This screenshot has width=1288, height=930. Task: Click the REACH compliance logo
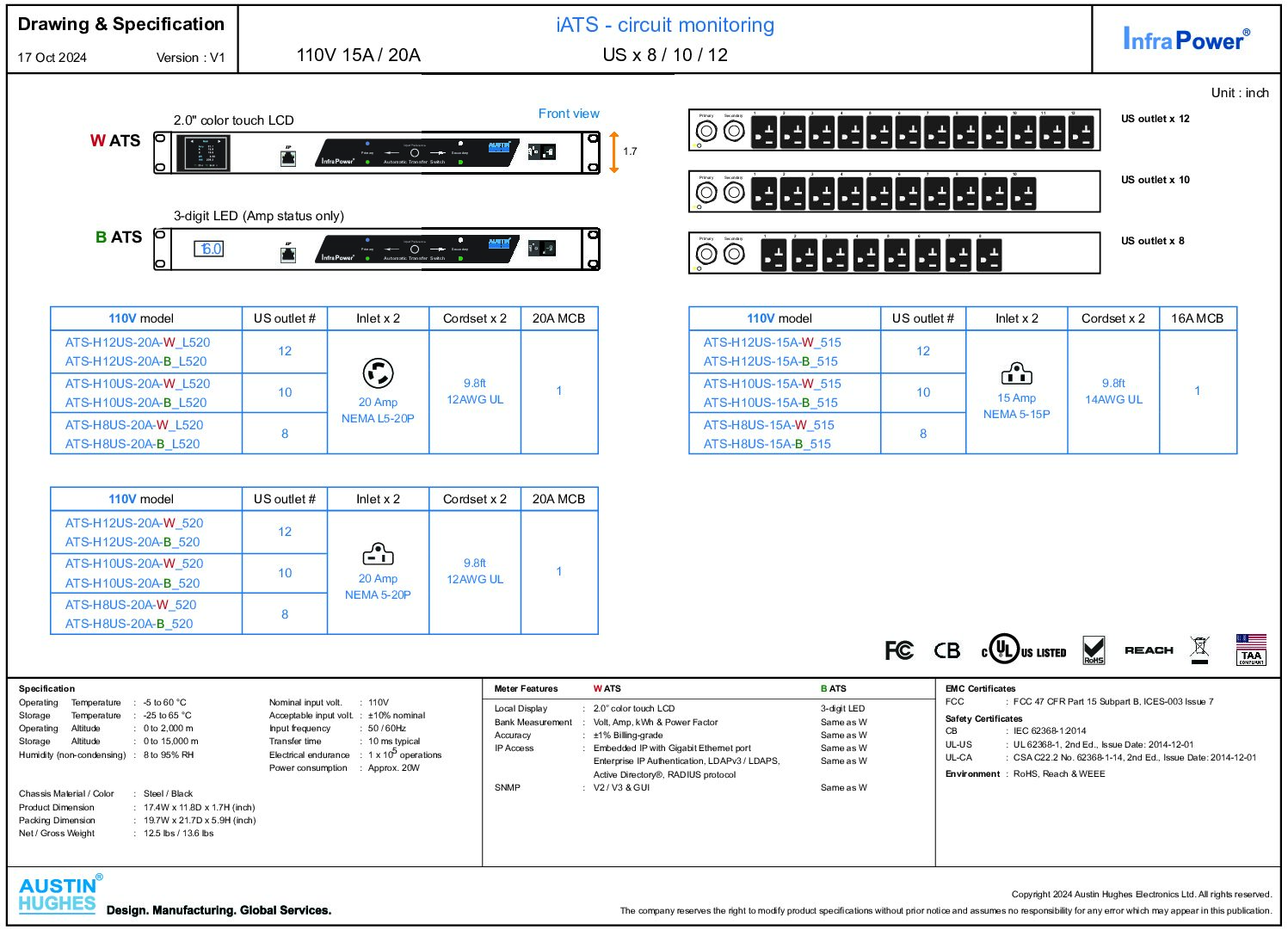coord(1149,650)
